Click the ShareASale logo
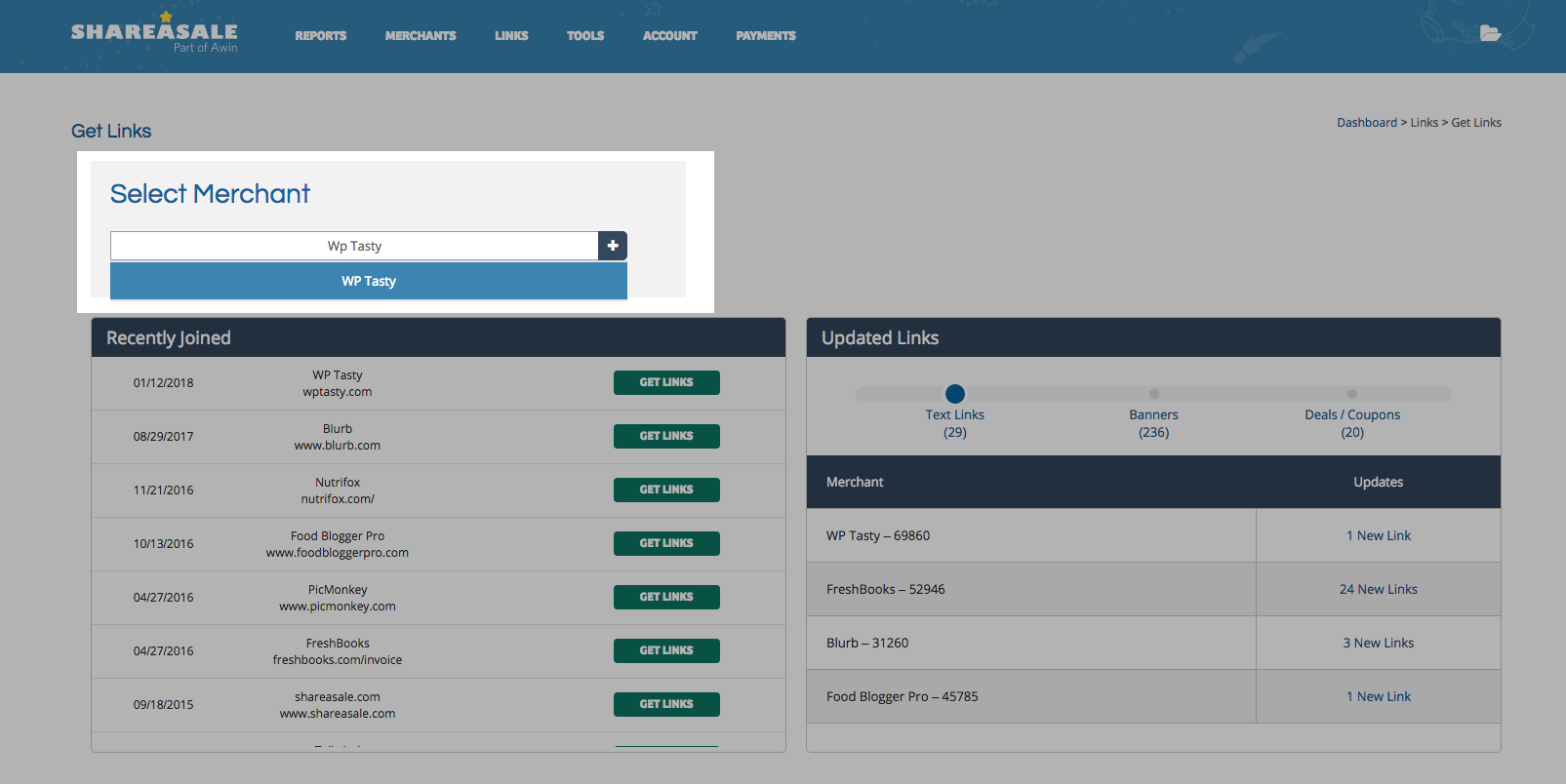The height and width of the screenshot is (784, 1566). pos(154,32)
